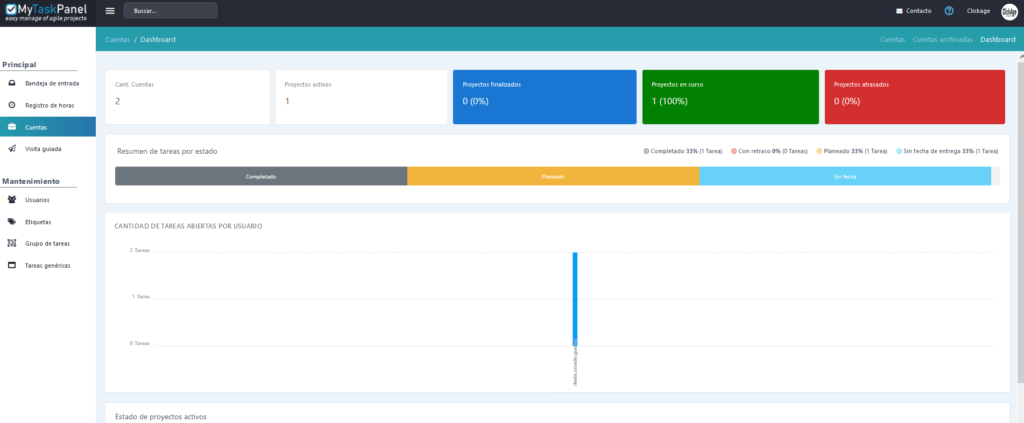Open the green Proyectos en curso card

[x=730, y=97]
